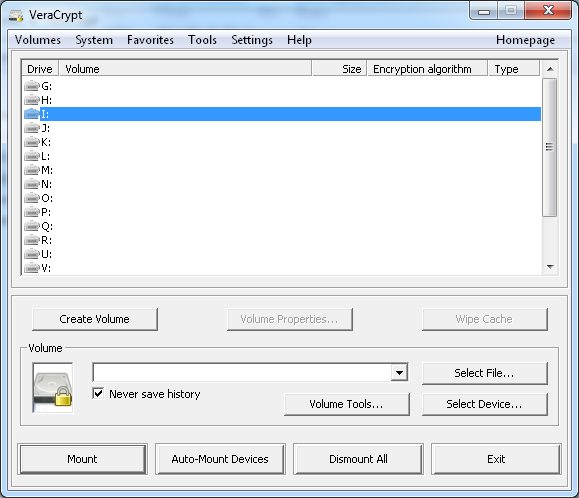Viewport: 579px width, 498px height.
Task: Open the Settings menu
Action: [252, 40]
